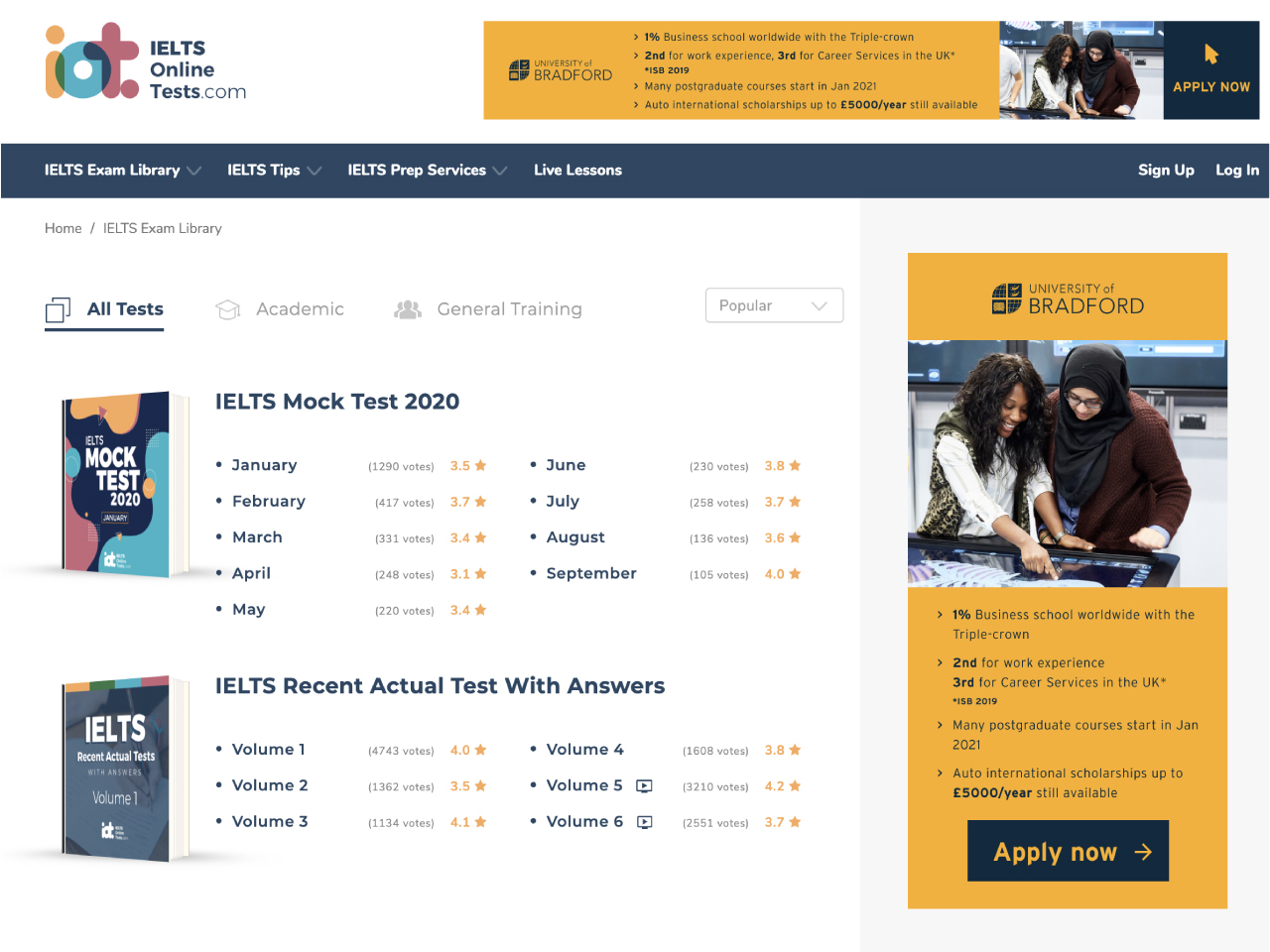Click the "(1290 votes)" text for January
The image size is (1270, 952).
401,466
